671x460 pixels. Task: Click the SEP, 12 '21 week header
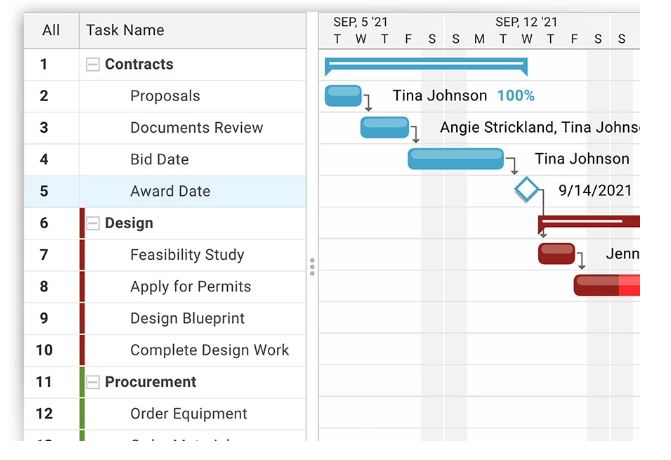526,22
